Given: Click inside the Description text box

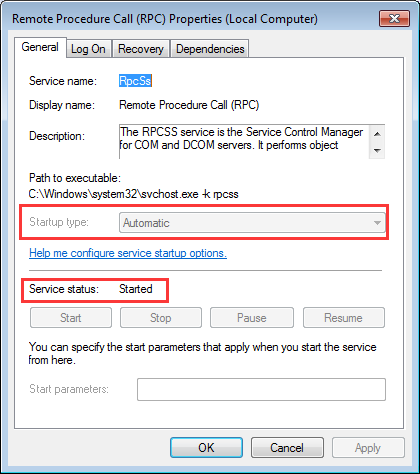Looking at the screenshot, I should click(x=244, y=142).
